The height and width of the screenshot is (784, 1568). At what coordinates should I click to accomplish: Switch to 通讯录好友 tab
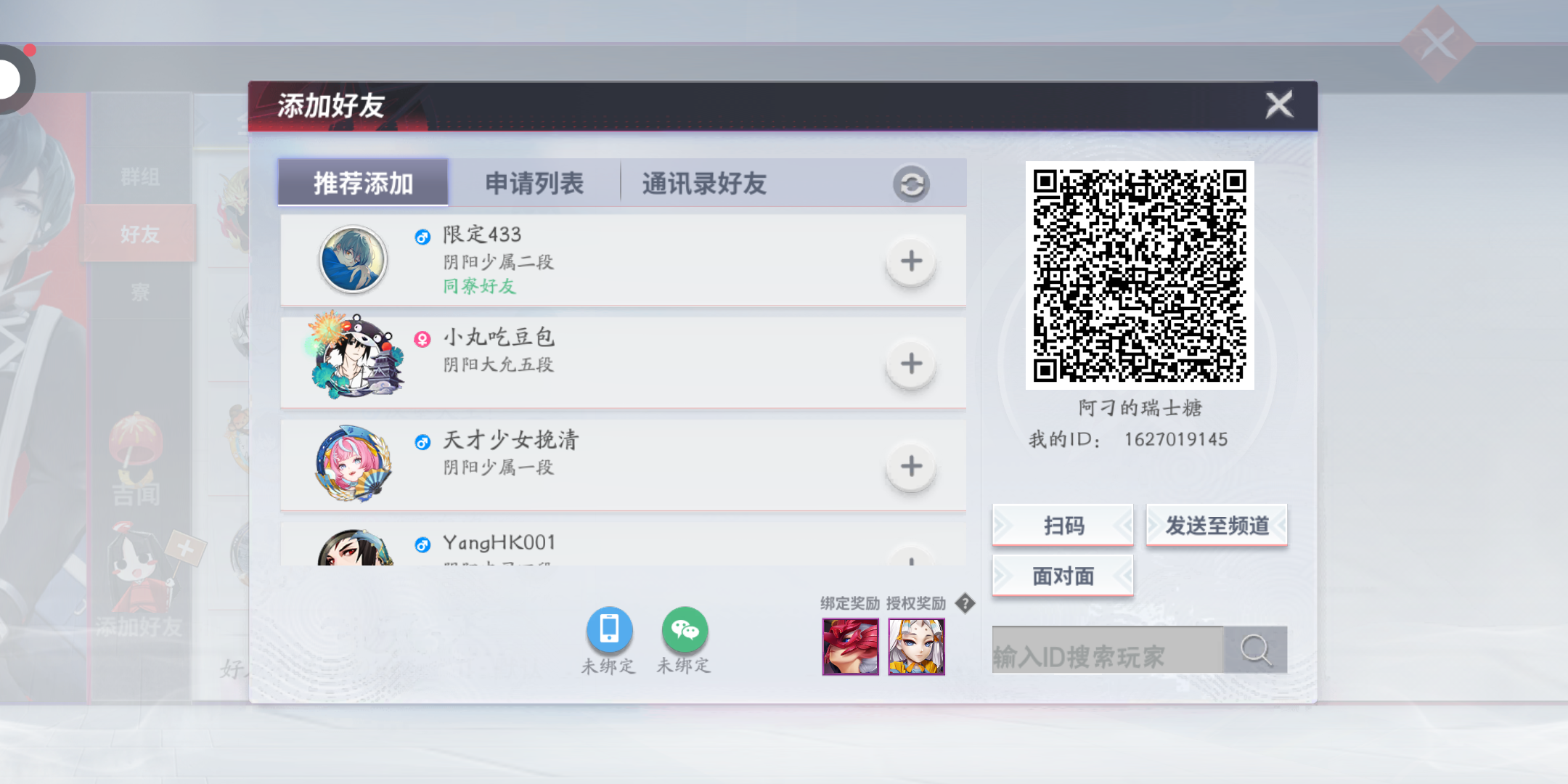click(703, 184)
